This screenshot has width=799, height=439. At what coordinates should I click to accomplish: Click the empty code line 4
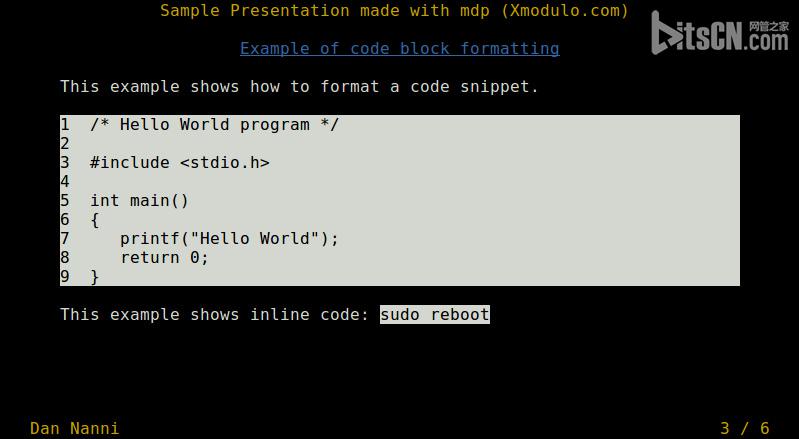[400, 181]
